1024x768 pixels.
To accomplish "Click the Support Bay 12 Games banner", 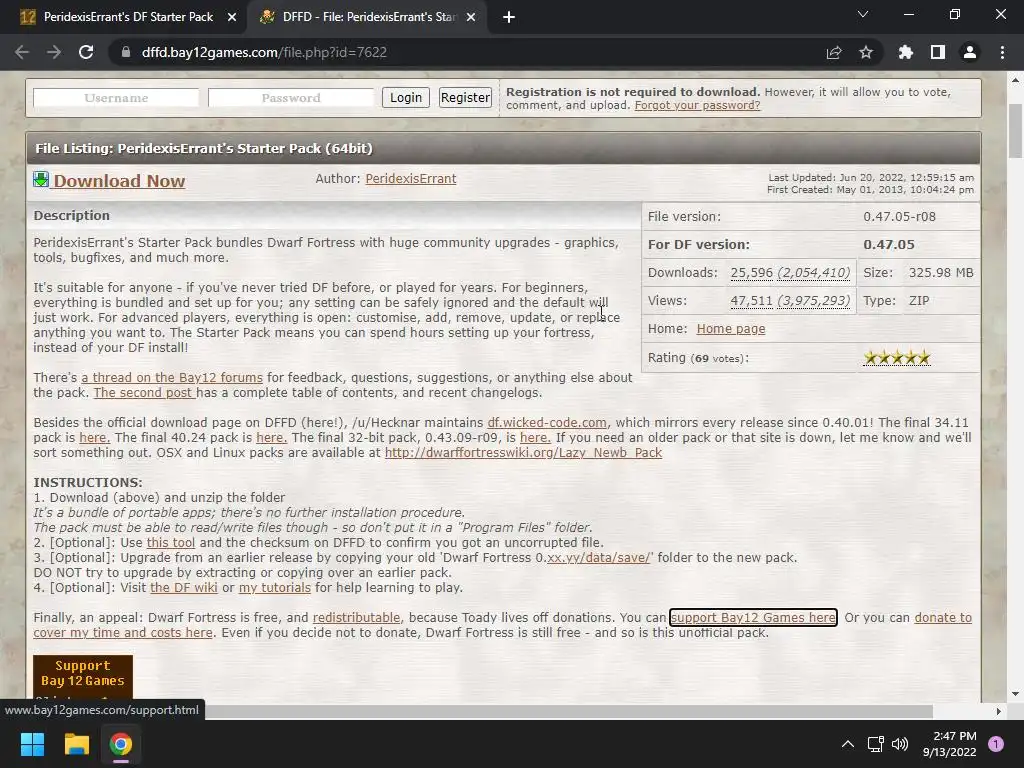I will pyautogui.click(x=83, y=677).
